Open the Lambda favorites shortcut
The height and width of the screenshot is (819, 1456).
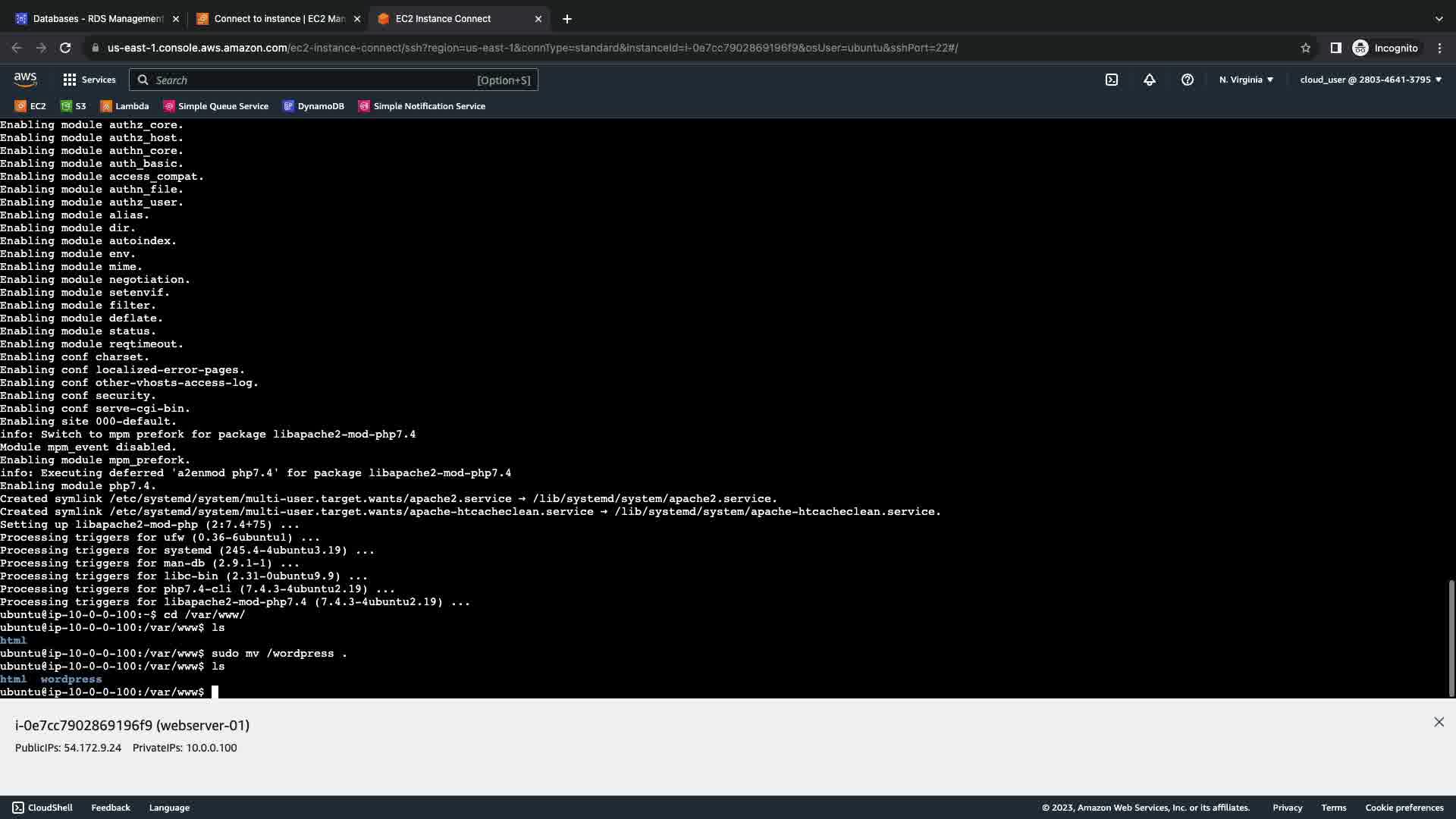tap(124, 106)
